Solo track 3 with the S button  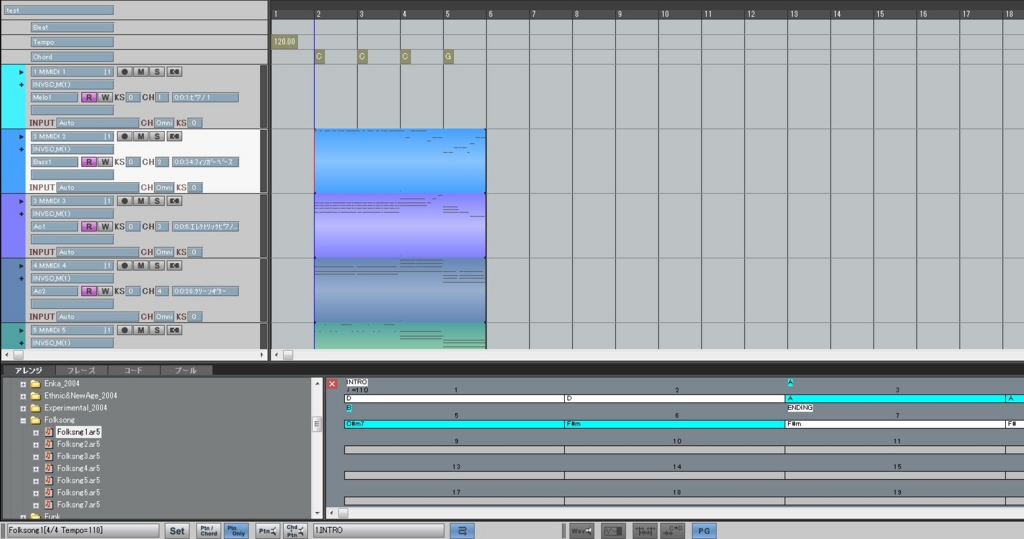tap(157, 200)
